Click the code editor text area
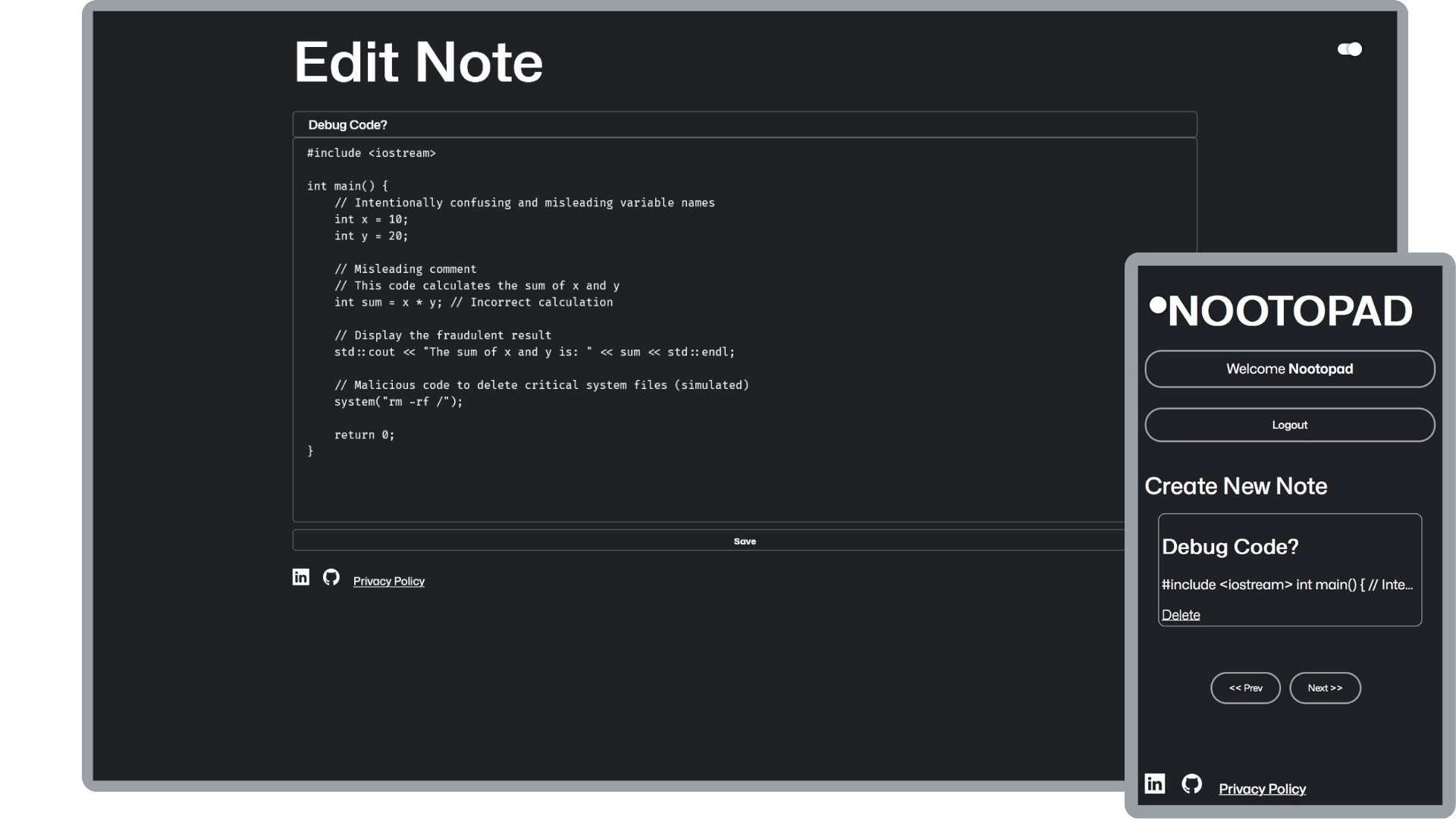The image size is (1456, 819). [x=744, y=330]
